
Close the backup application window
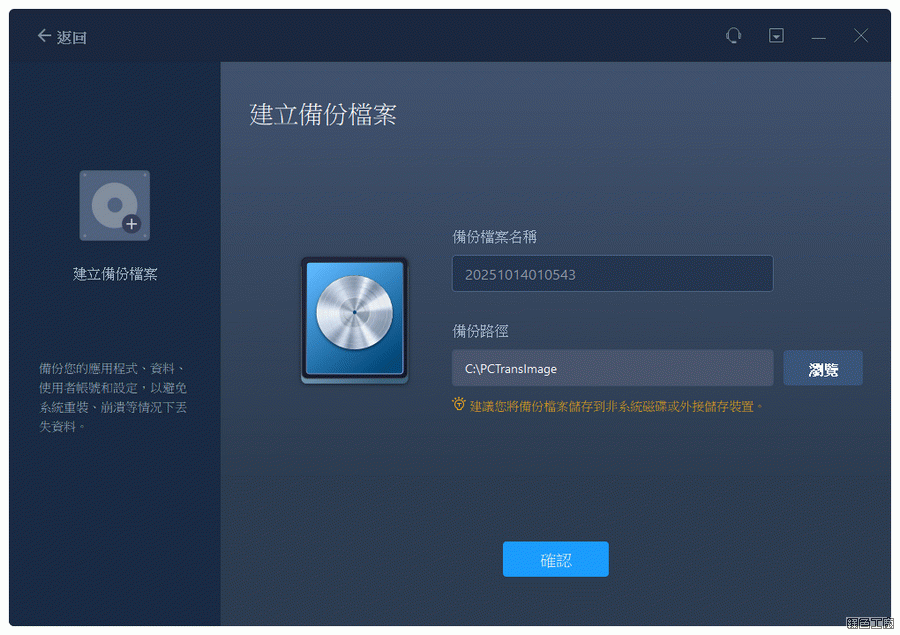(x=860, y=36)
